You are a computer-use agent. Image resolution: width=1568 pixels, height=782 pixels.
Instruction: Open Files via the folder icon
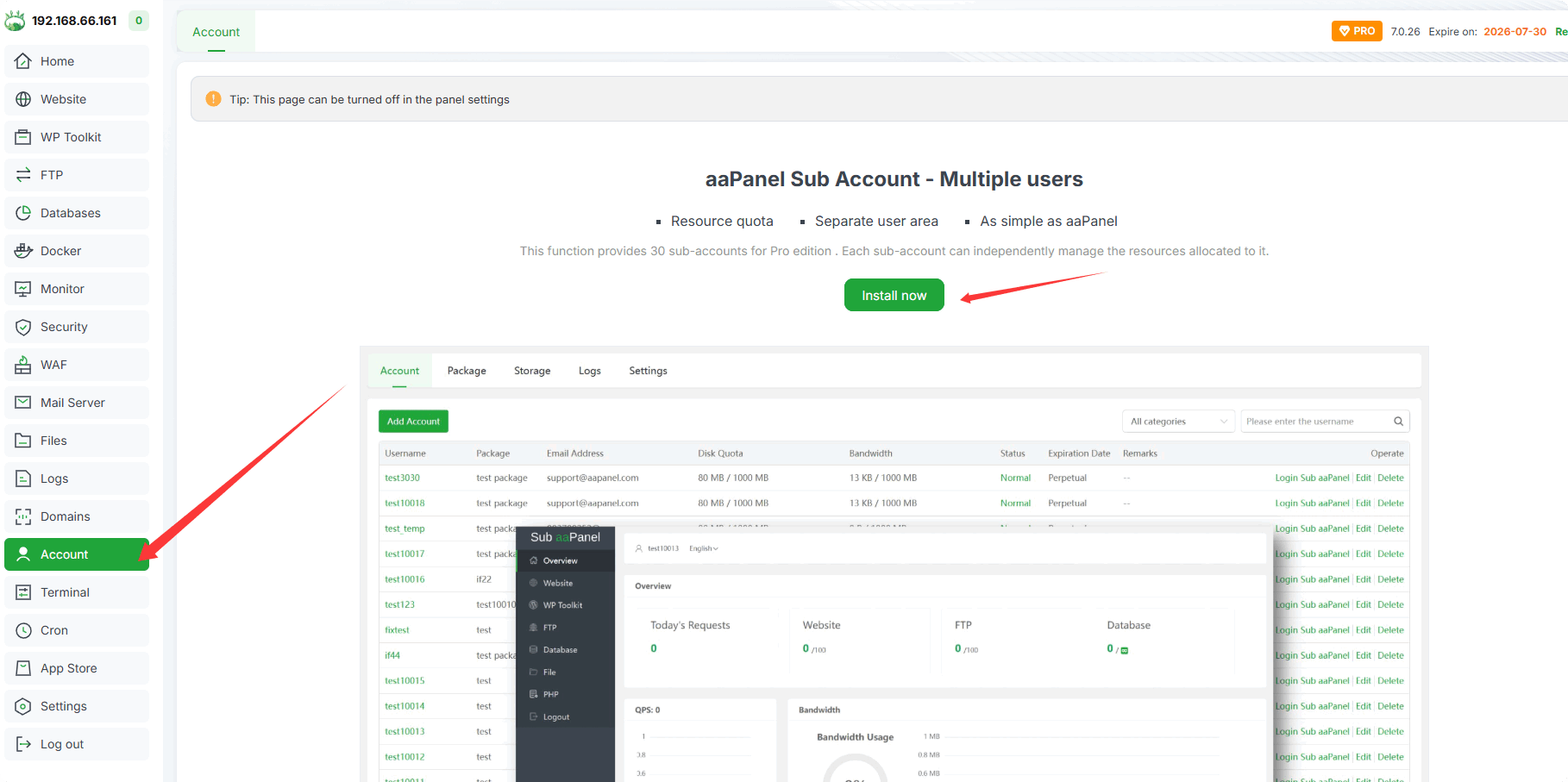coord(23,441)
